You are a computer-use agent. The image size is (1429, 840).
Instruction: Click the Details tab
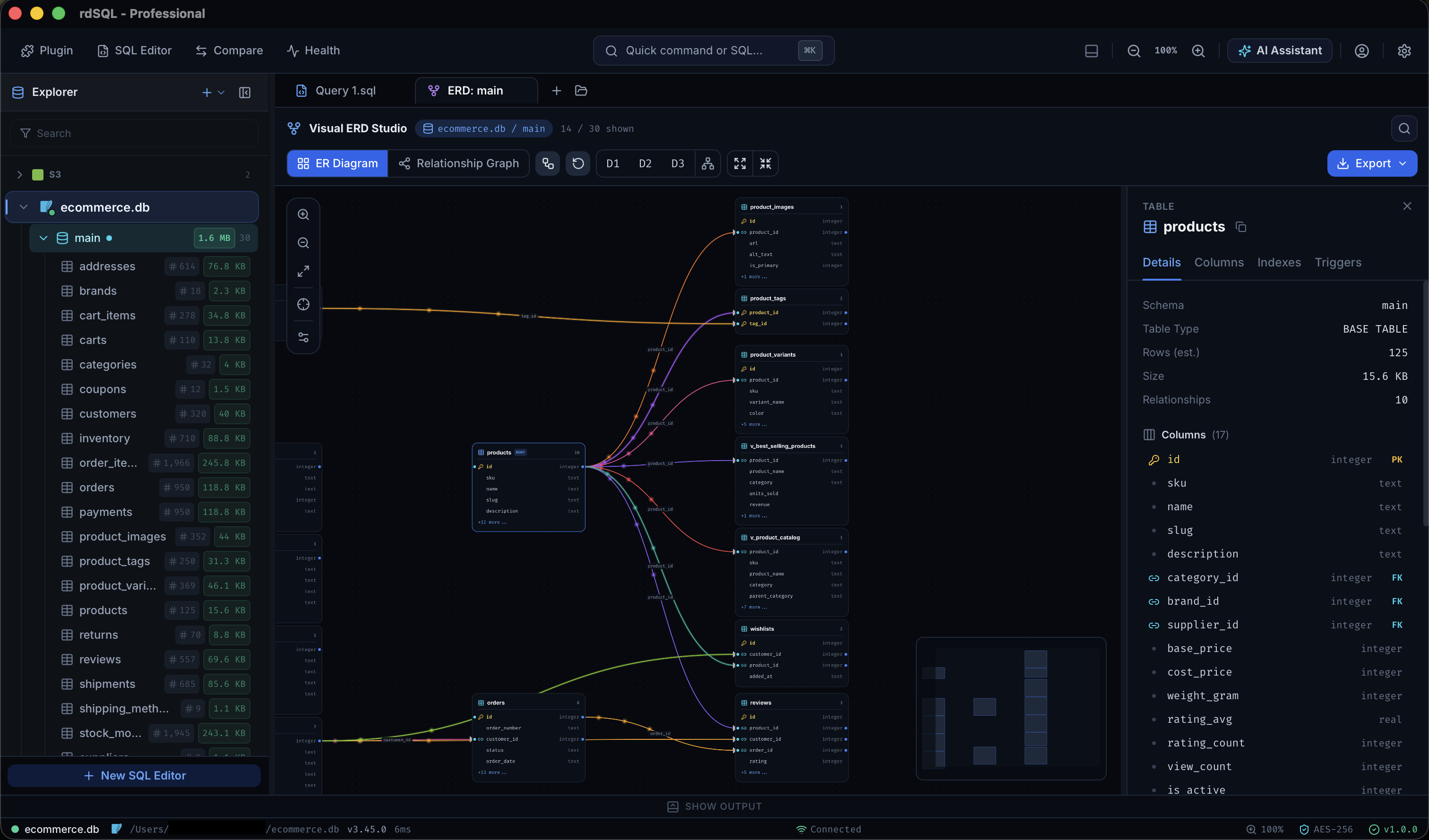pyautogui.click(x=1162, y=262)
